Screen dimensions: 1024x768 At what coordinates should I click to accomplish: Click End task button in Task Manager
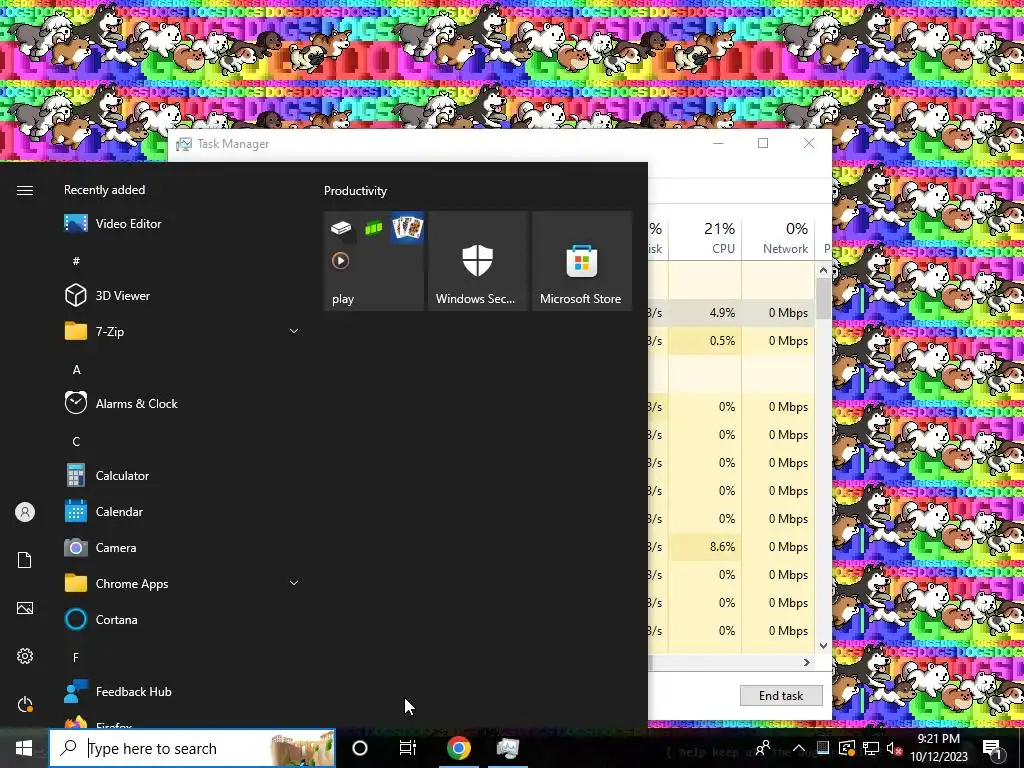coord(781,696)
